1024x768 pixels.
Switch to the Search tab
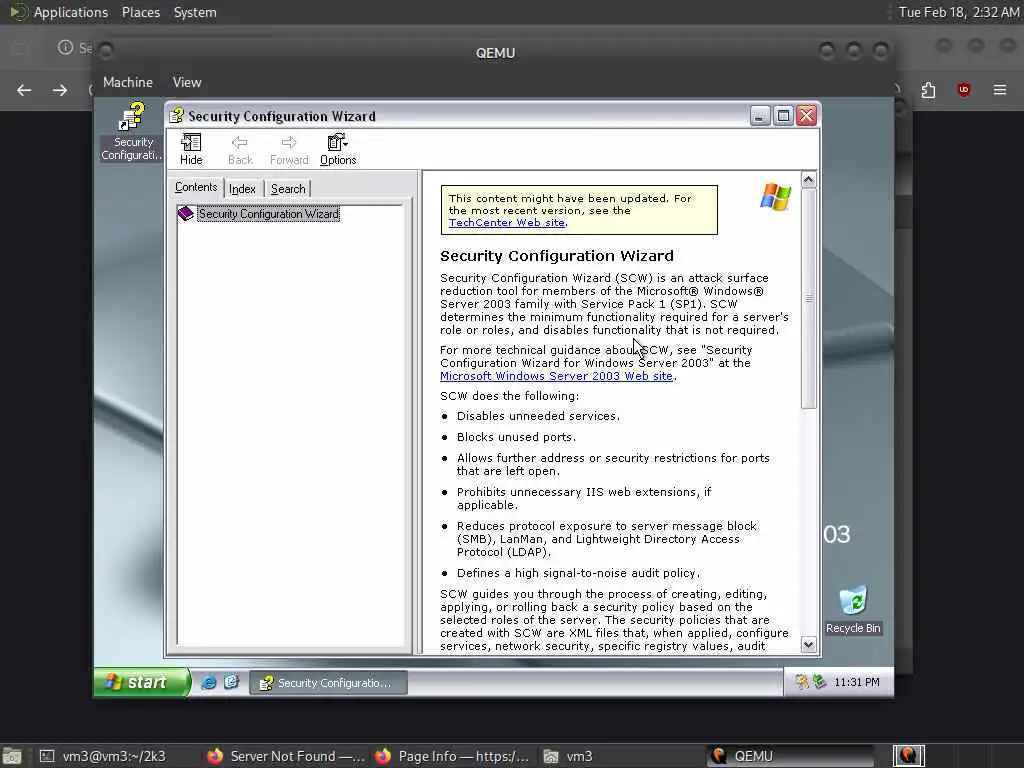pyautogui.click(x=288, y=189)
